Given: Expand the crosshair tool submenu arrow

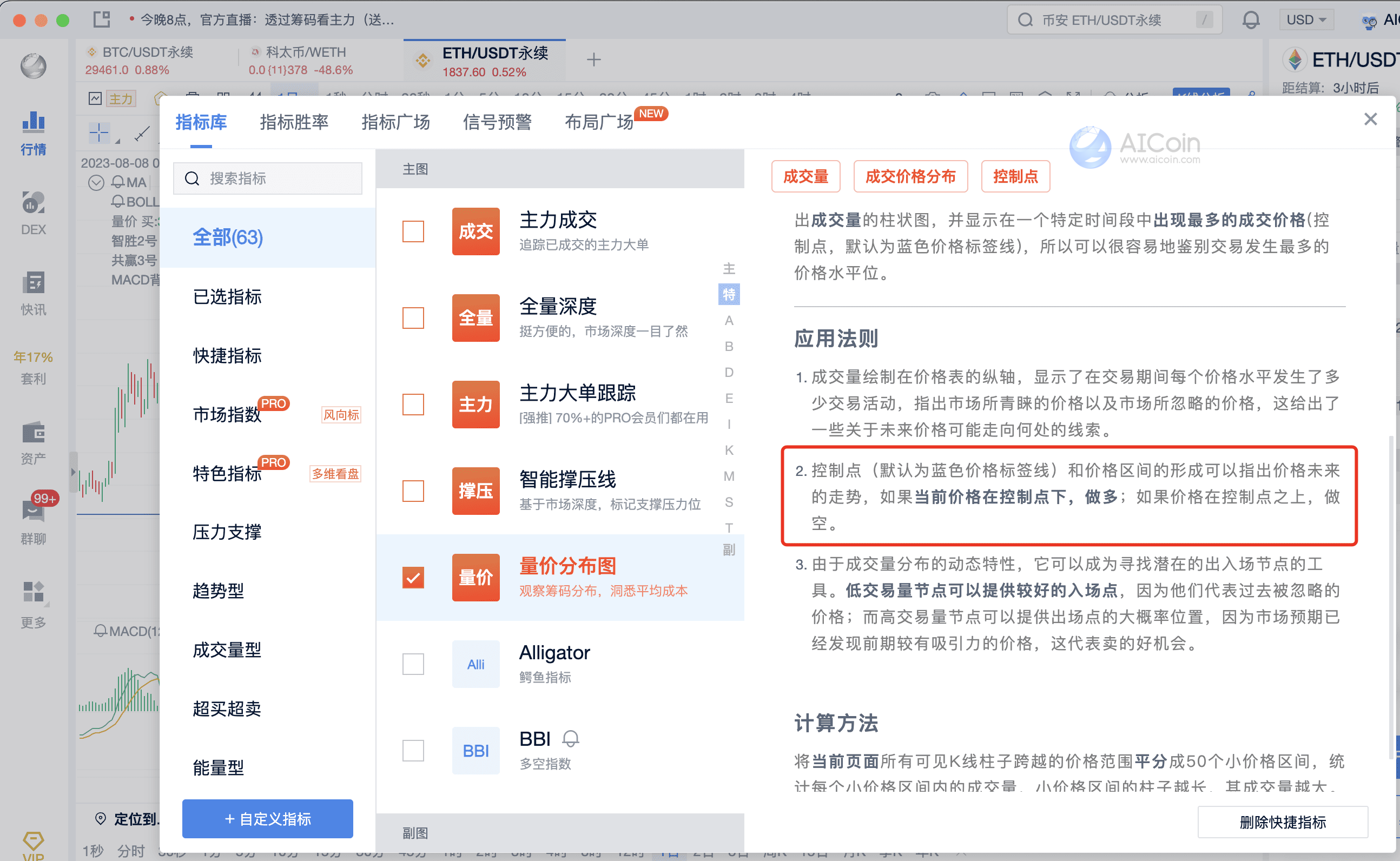Looking at the screenshot, I should [117, 140].
